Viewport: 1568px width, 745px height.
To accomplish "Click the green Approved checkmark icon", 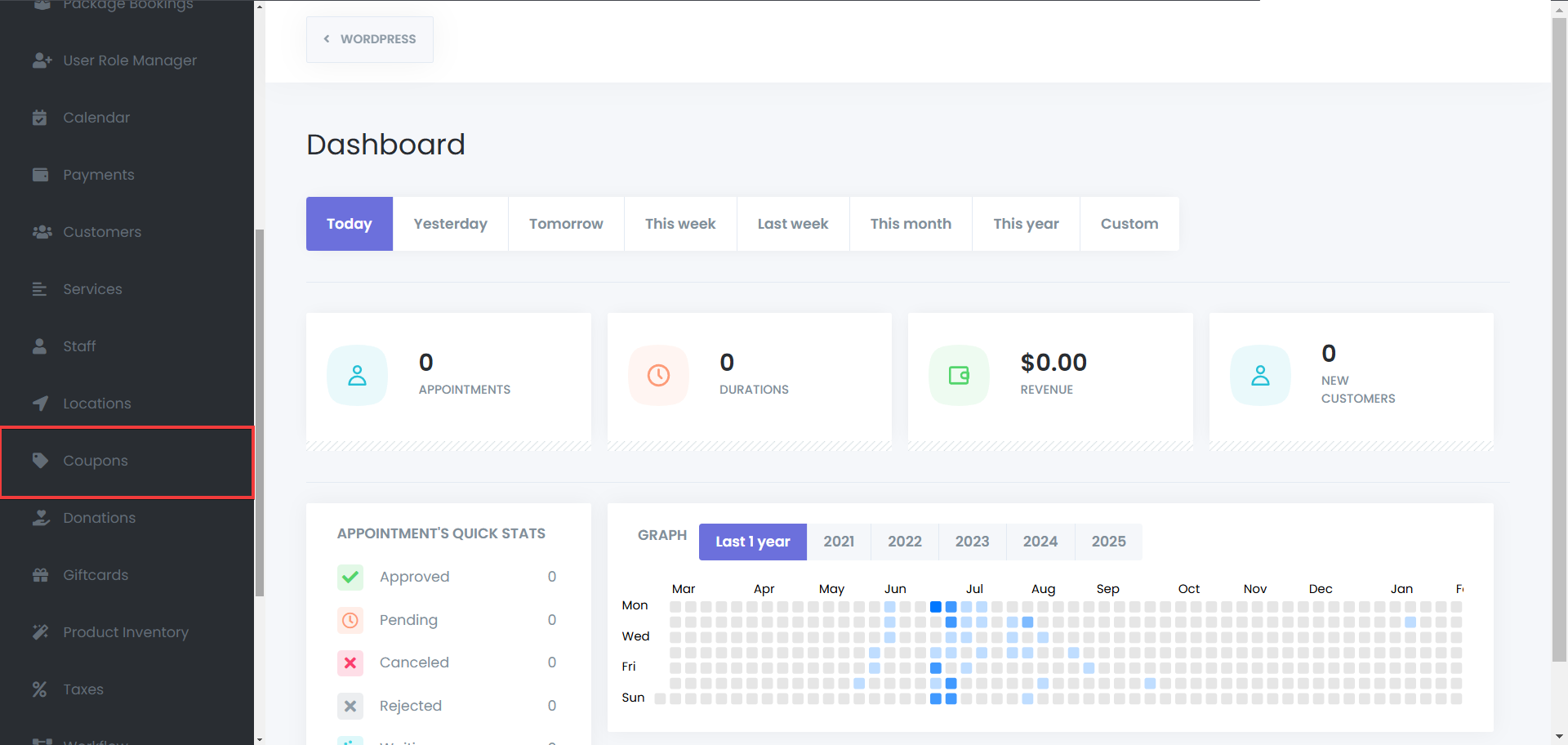I will (x=350, y=577).
